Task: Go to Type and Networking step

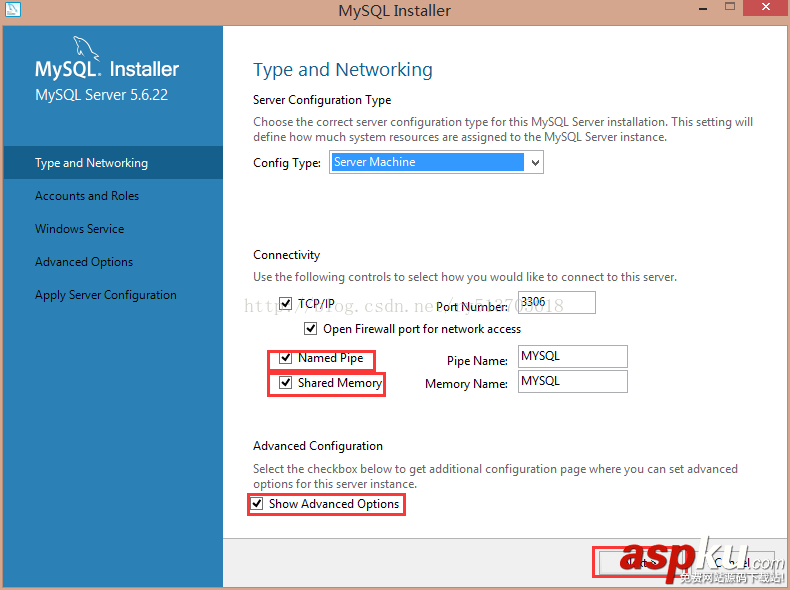Action: coord(113,163)
